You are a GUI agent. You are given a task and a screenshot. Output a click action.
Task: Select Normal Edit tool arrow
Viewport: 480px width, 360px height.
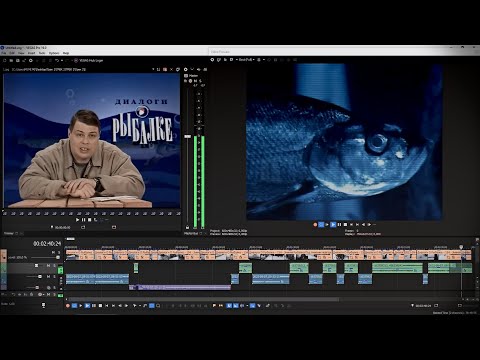134,306
